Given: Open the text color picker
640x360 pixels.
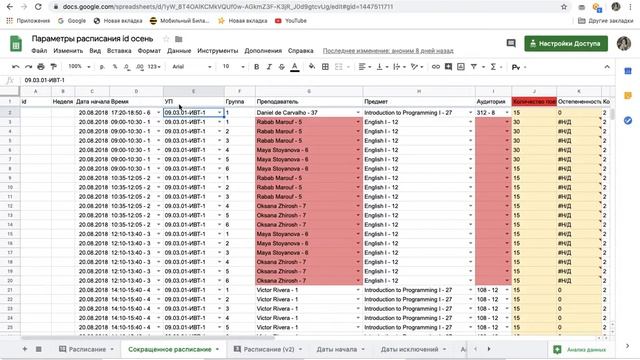Looking at the screenshot, I should [295, 67].
